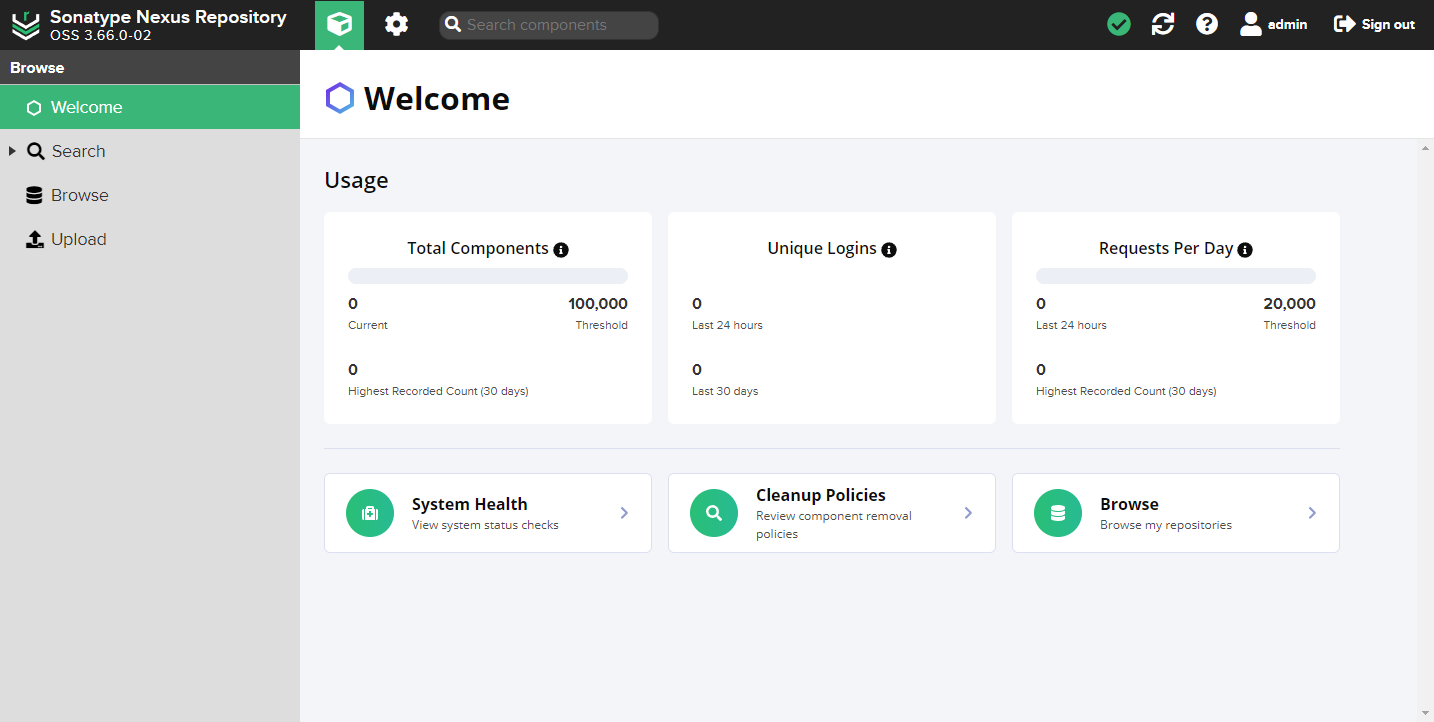The height and width of the screenshot is (722, 1434).
Task: Click the Unique Logins info icon
Action: point(889,249)
